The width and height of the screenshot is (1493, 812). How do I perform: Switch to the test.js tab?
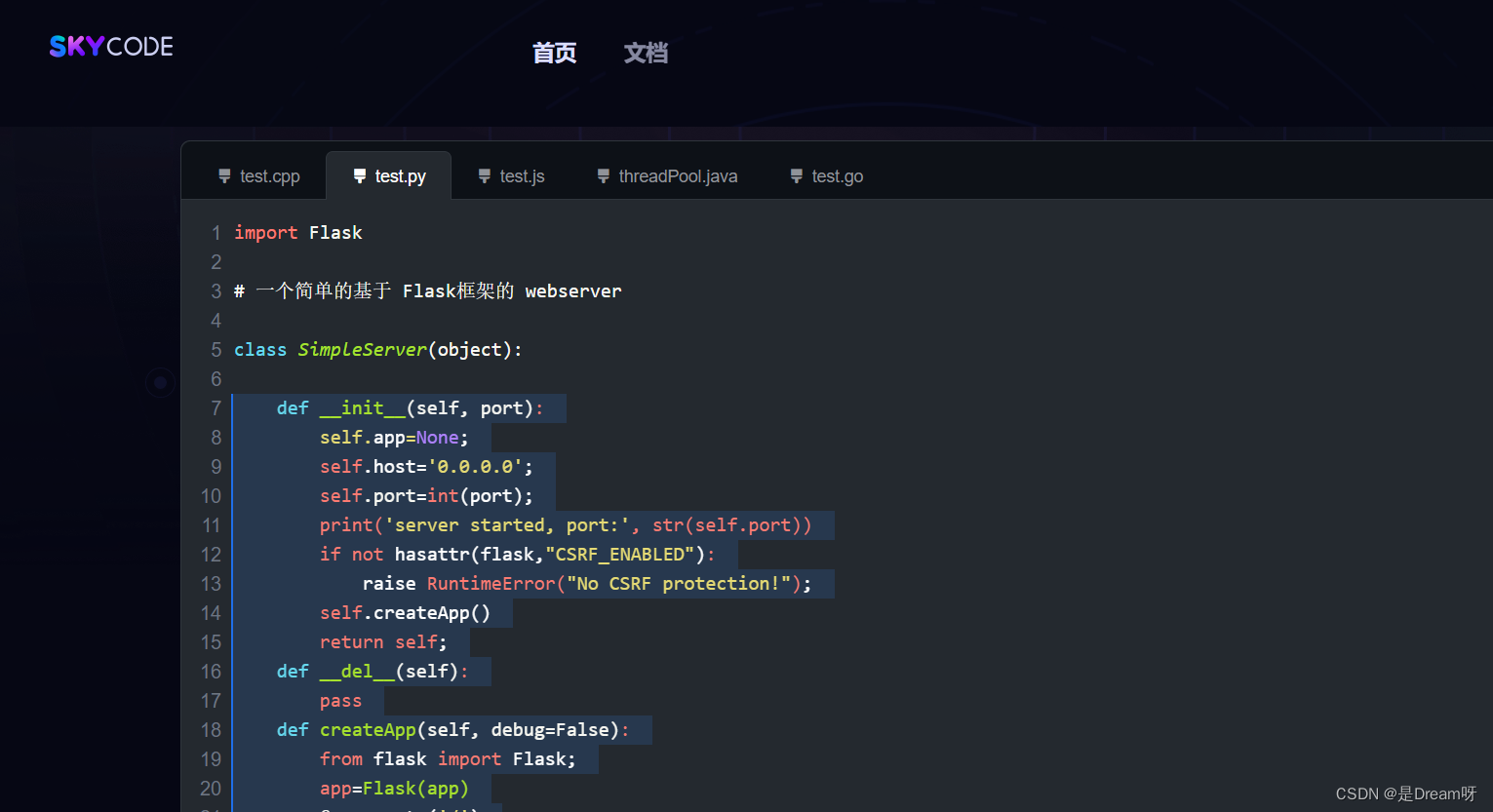(x=512, y=176)
